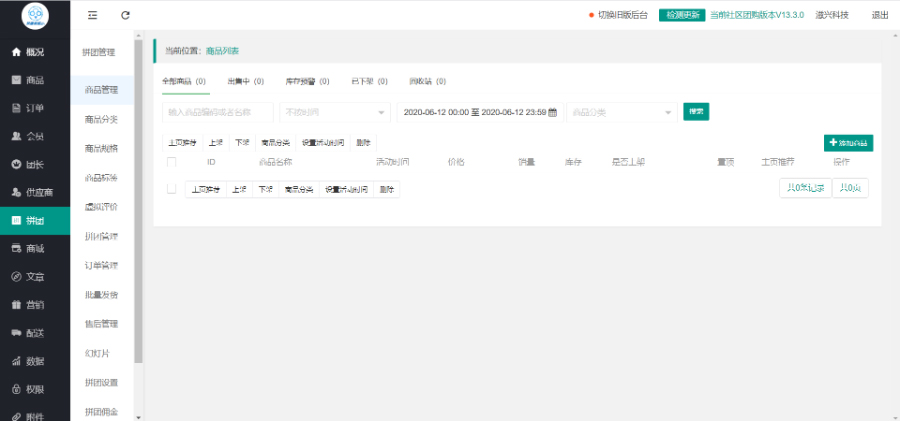Click 切换旧版后台 link in top bar
900x421 pixels.
click(623, 16)
